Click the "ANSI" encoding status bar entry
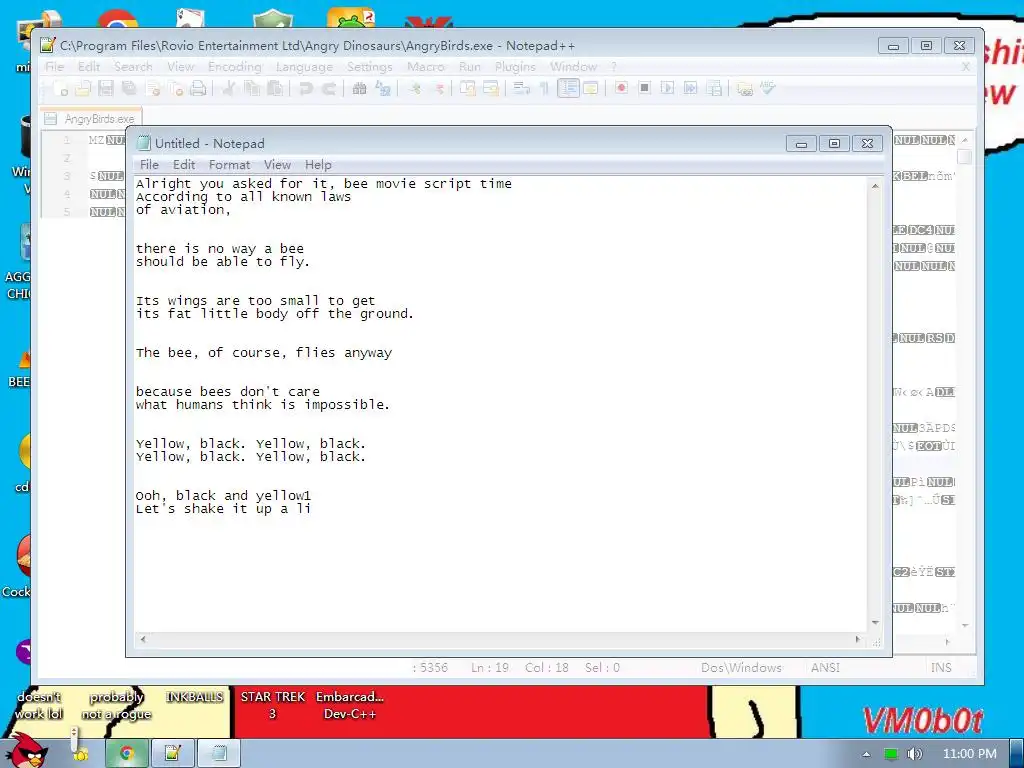The width and height of the screenshot is (1024, 768). tap(825, 667)
